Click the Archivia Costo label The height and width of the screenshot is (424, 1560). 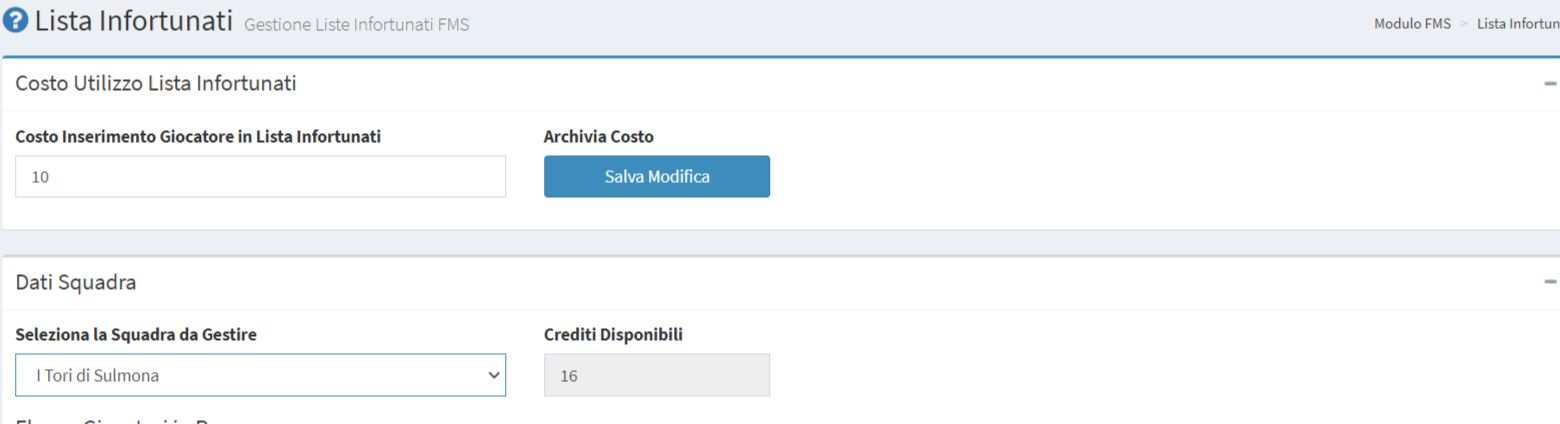coord(598,137)
